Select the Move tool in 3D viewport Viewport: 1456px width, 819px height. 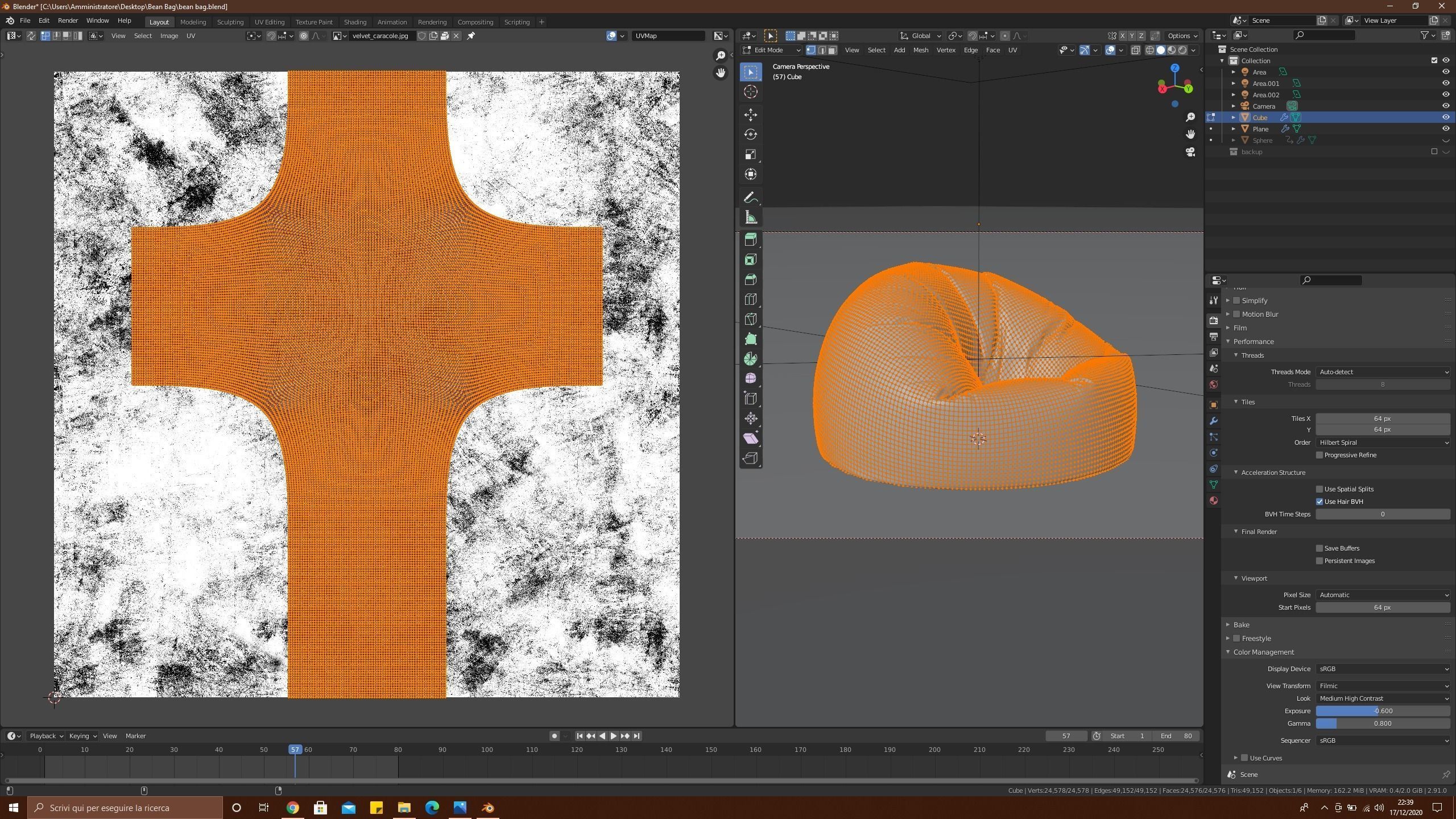pos(750,115)
